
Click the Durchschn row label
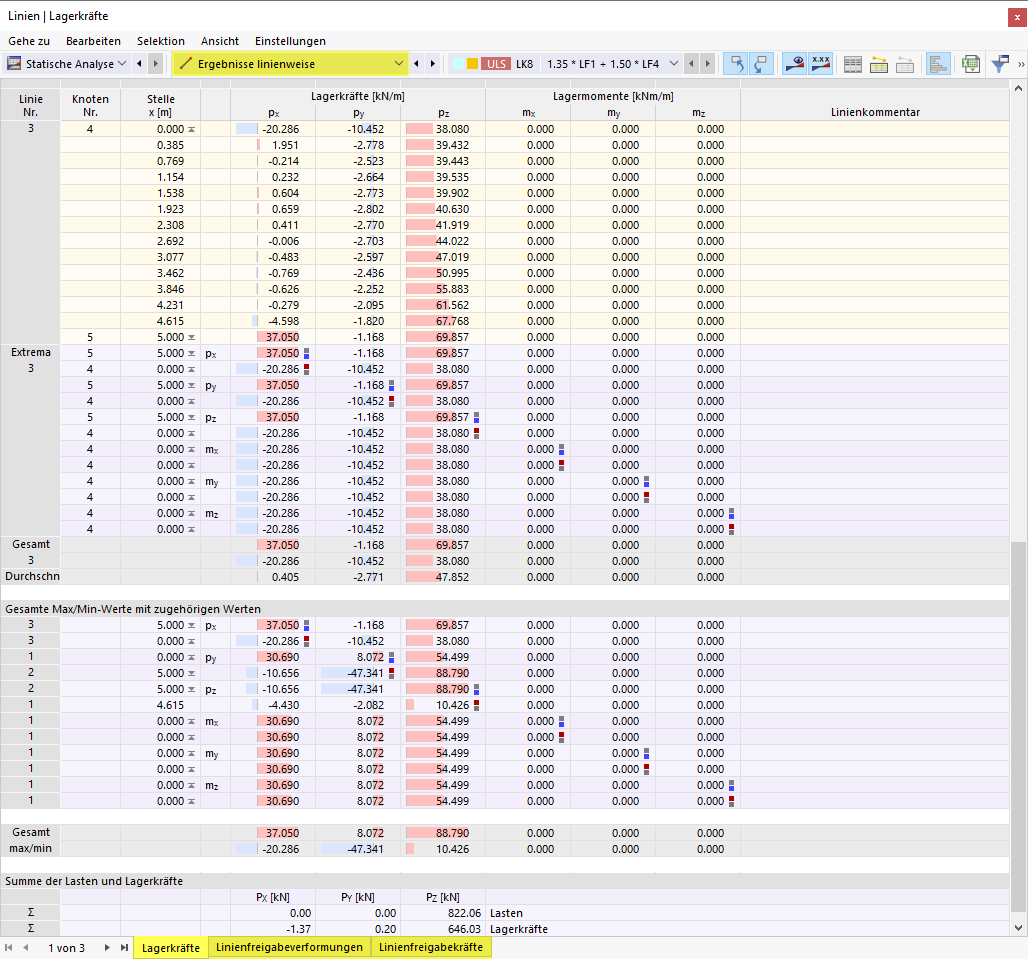(x=31, y=577)
